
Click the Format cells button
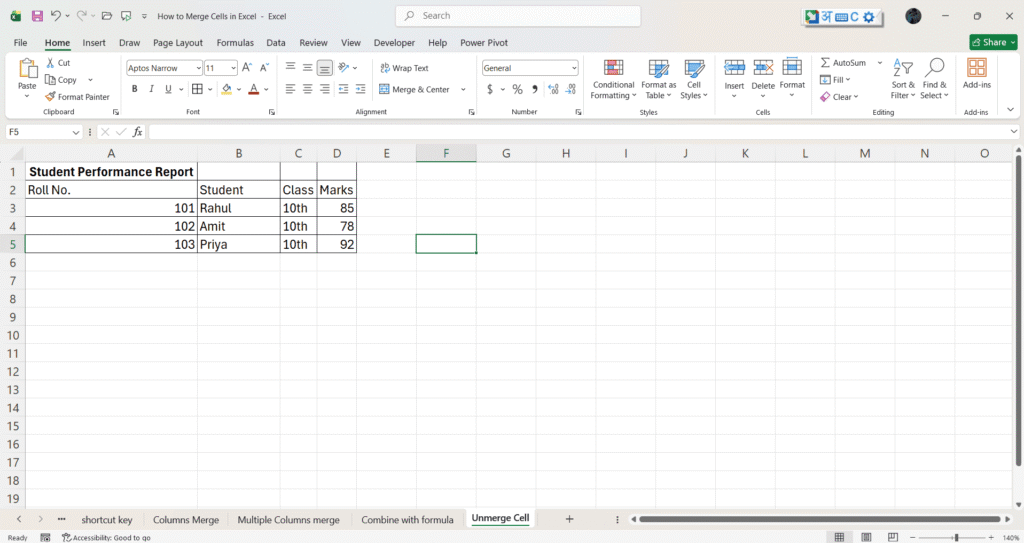pyautogui.click(x=792, y=78)
